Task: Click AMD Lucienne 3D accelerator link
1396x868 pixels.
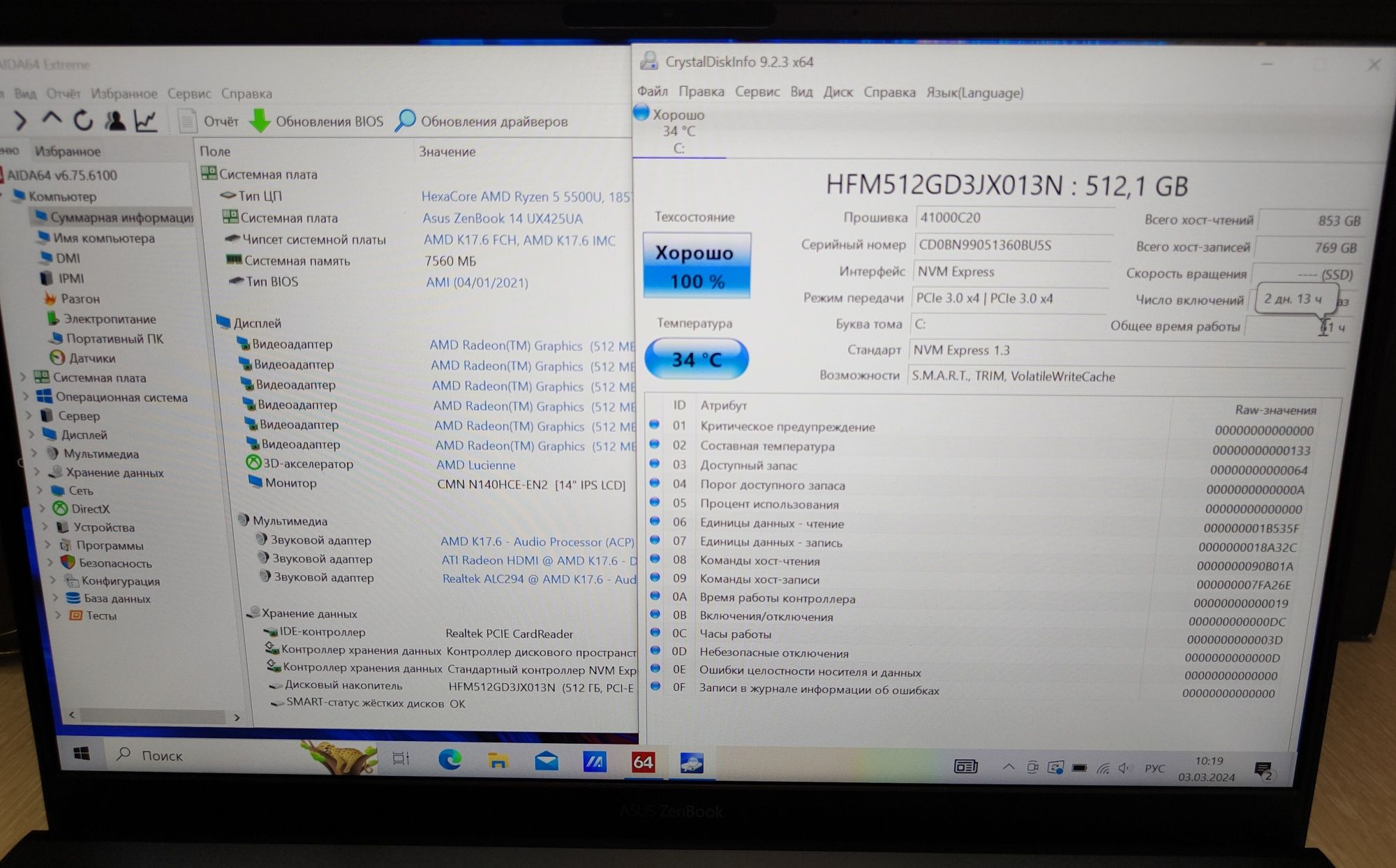Action: coord(476,465)
